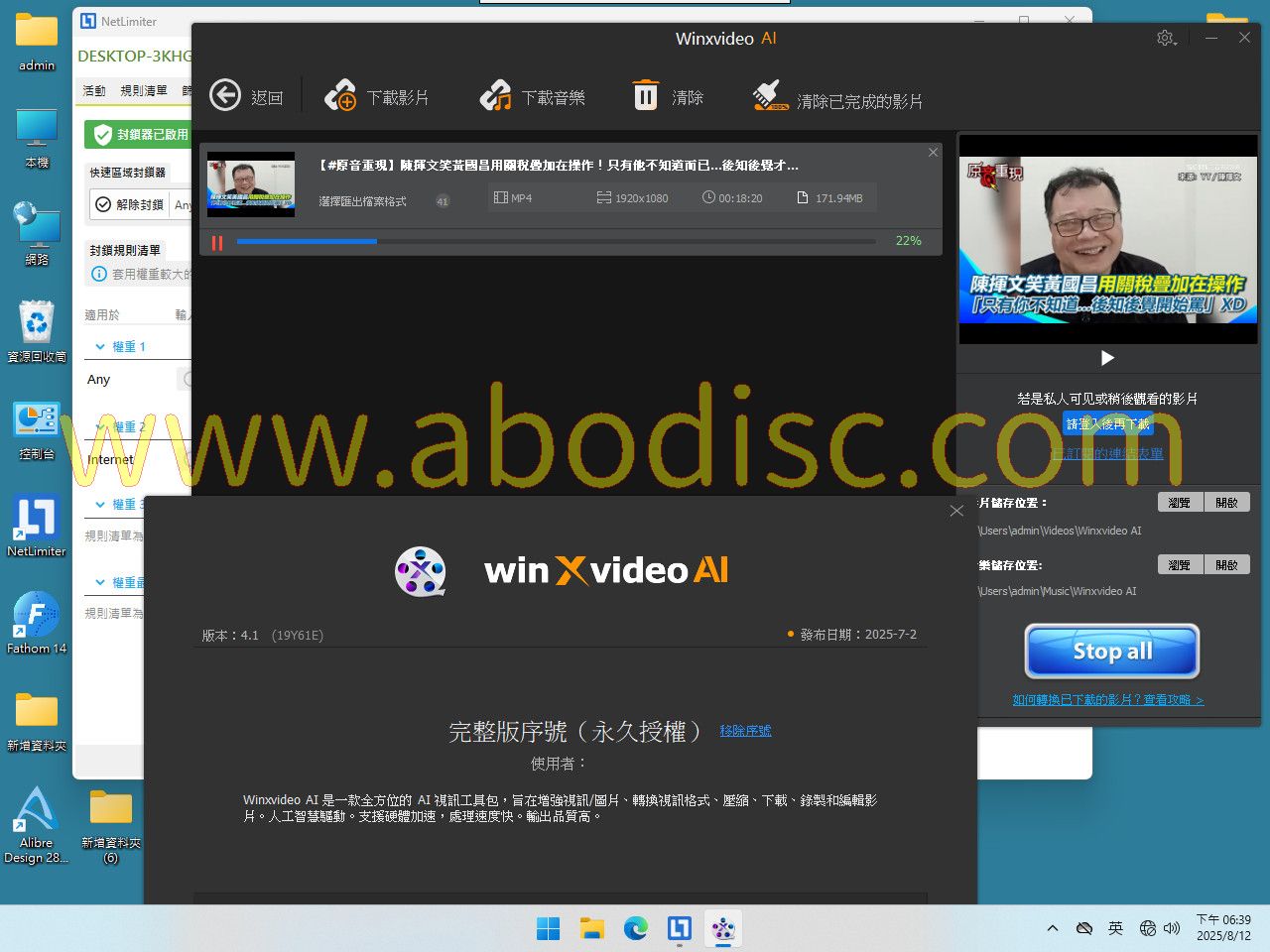Click the Stop all button
Image resolution: width=1270 pixels, height=952 pixels.
1111,652
